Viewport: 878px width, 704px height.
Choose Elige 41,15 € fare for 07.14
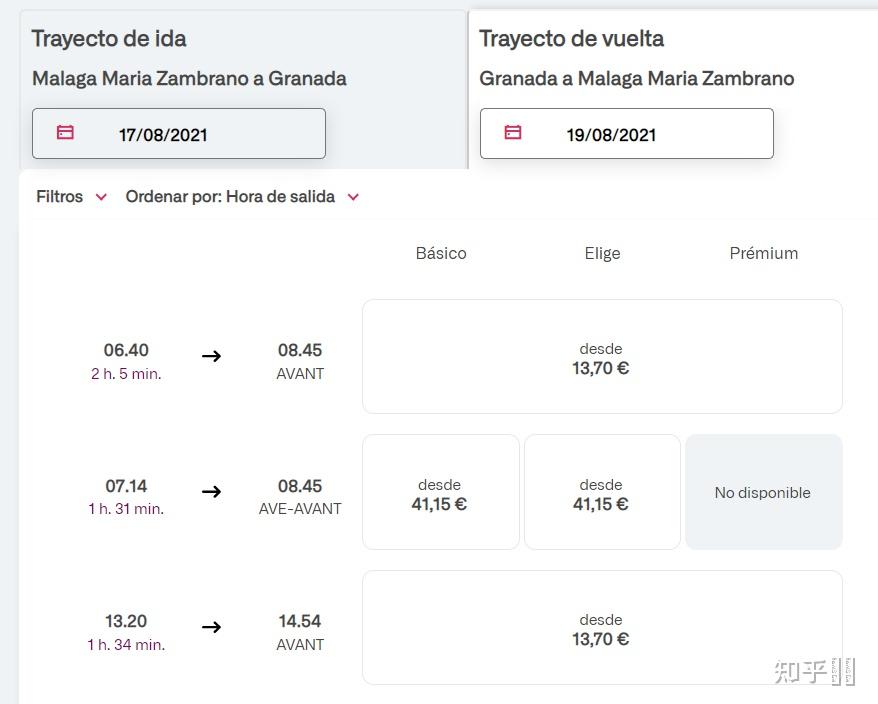(601, 493)
